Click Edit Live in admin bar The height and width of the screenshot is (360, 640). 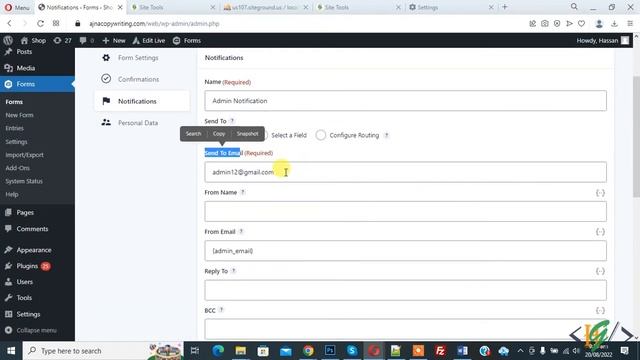tap(149, 40)
